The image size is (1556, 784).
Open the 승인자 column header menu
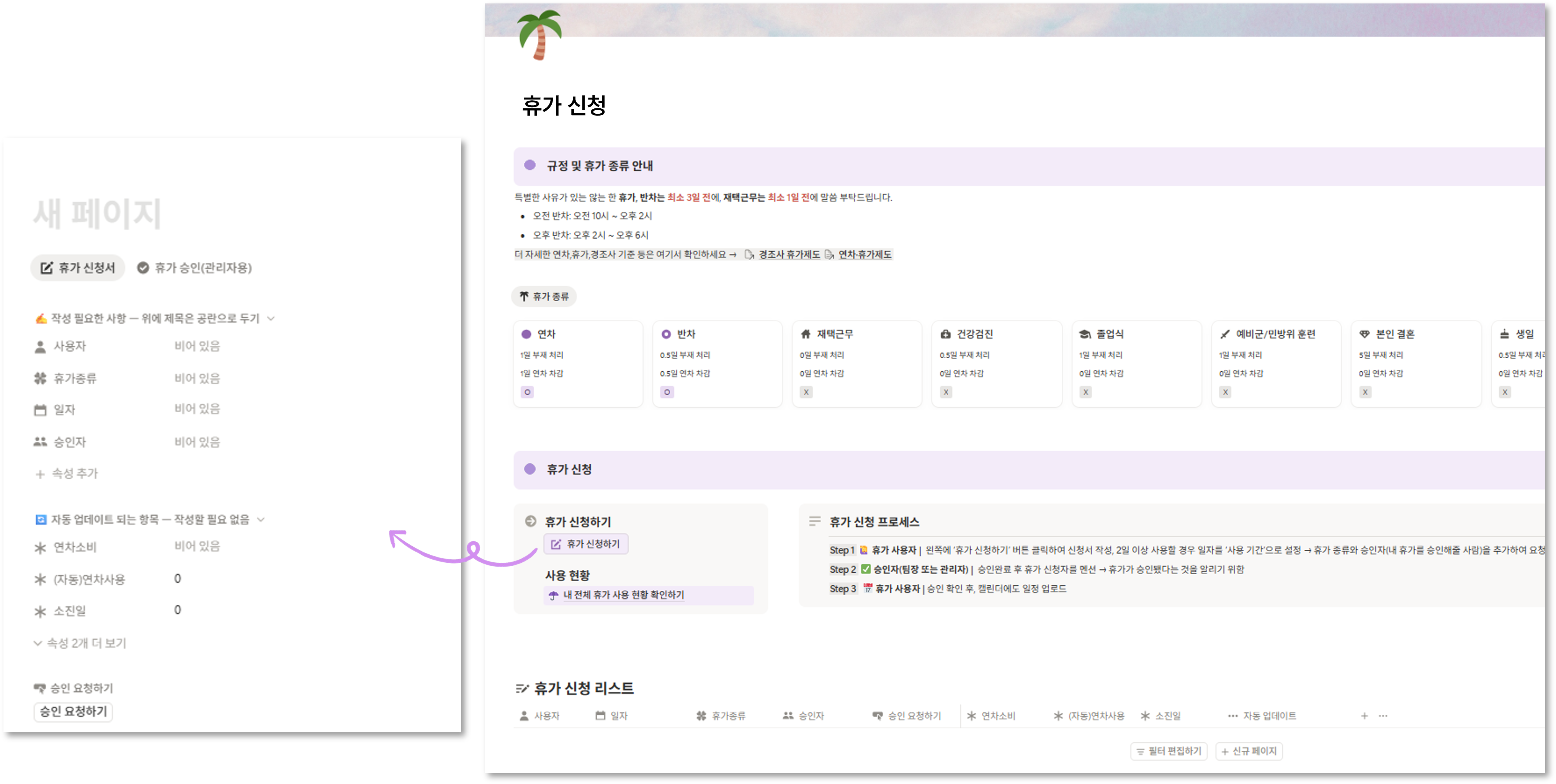(803, 716)
